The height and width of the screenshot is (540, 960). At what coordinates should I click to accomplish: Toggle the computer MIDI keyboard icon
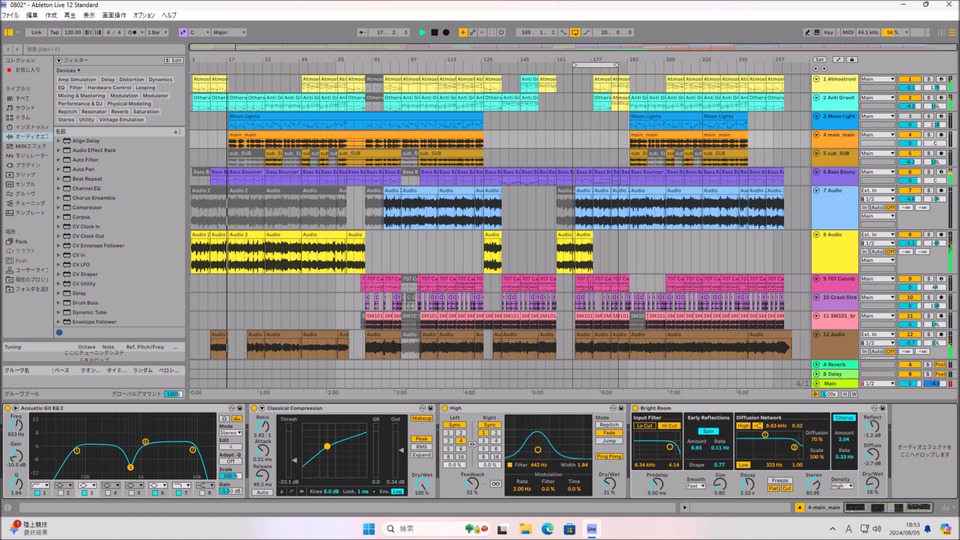coord(816,32)
